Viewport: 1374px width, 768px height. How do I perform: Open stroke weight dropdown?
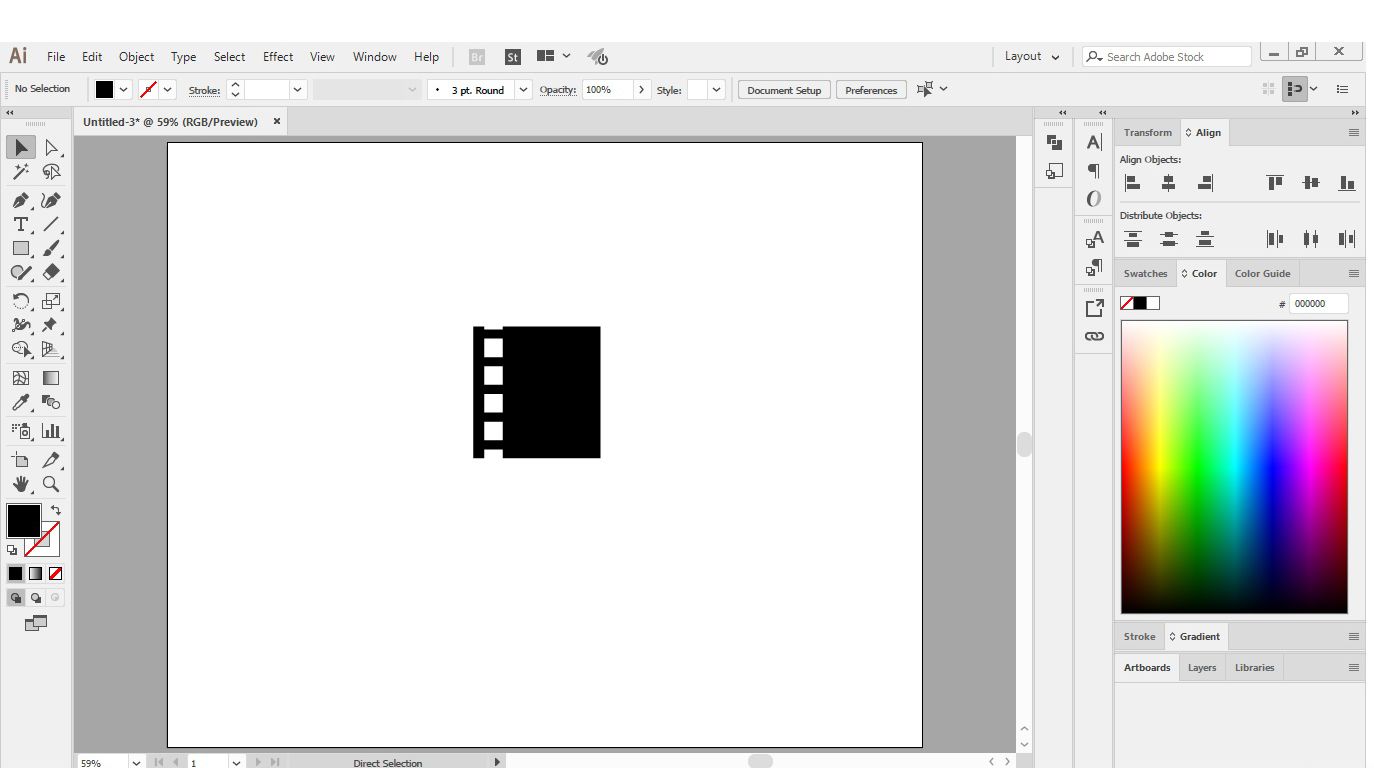[297, 90]
